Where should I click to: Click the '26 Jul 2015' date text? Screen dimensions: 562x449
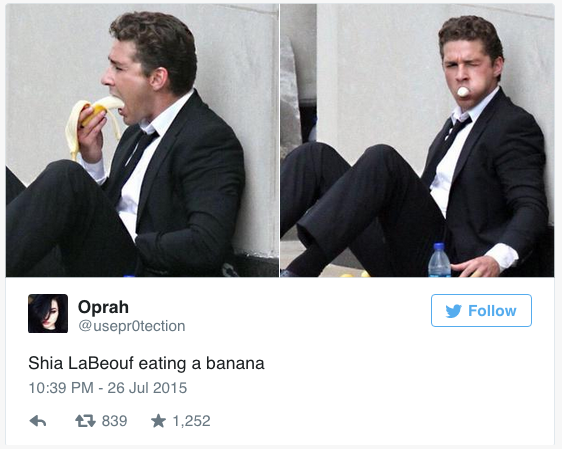point(147,388)
